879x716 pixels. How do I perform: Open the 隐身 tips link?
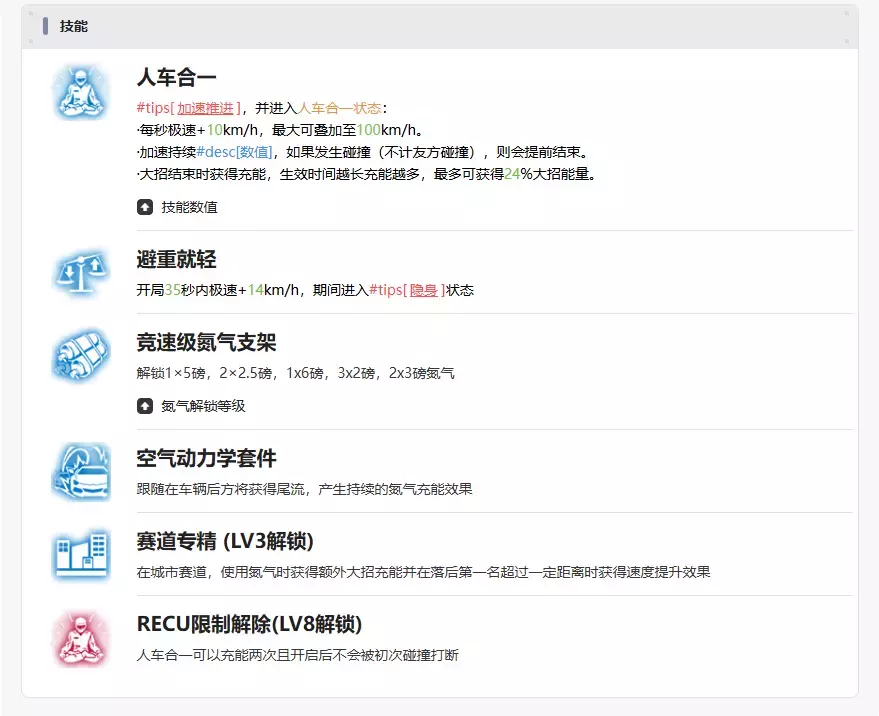pos(424,290)
